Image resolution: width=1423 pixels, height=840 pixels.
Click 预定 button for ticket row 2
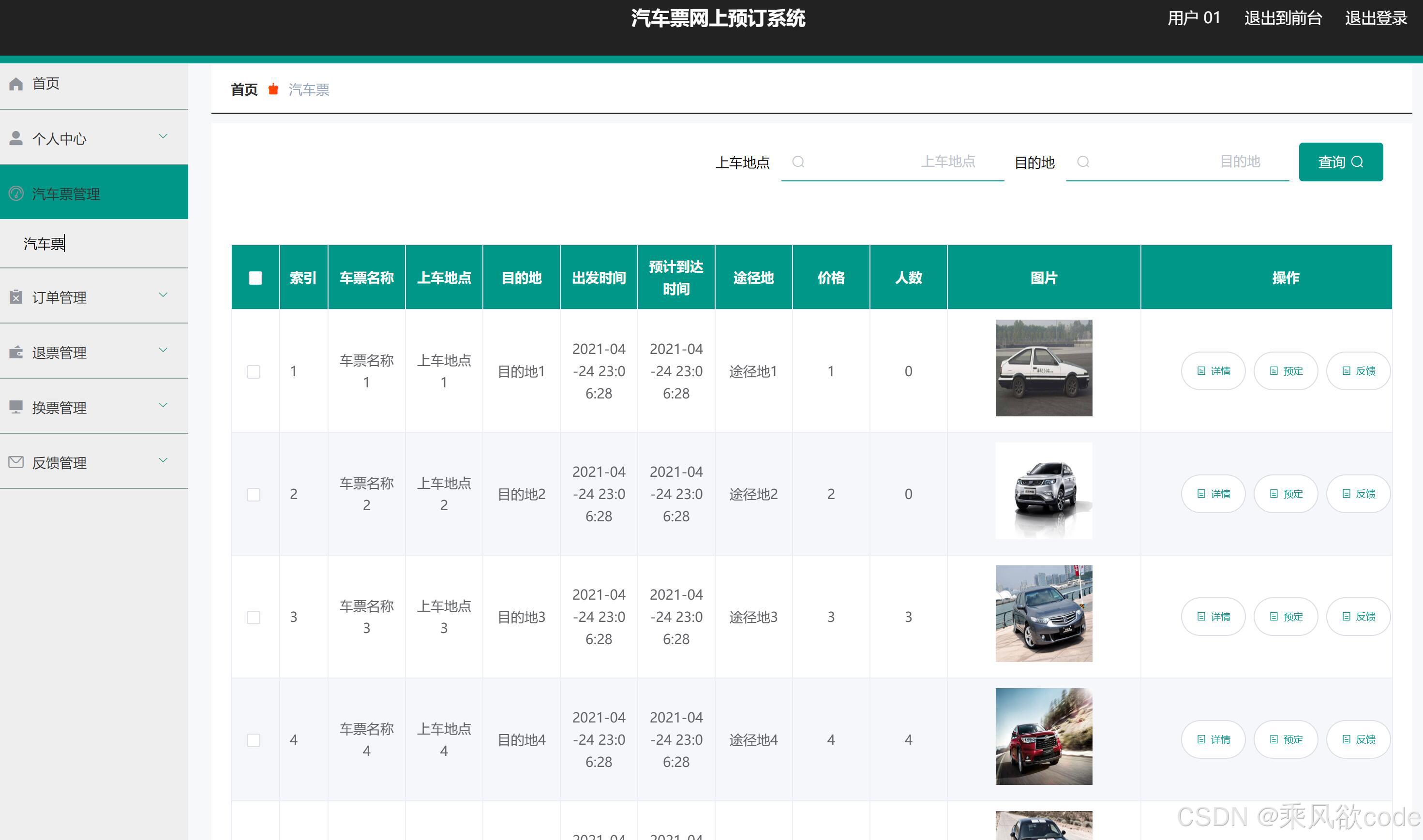click(1286, 494)
